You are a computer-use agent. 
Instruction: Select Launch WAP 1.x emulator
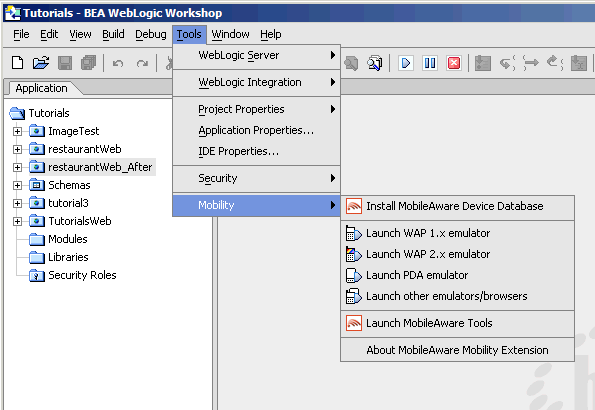click(458, 233)
